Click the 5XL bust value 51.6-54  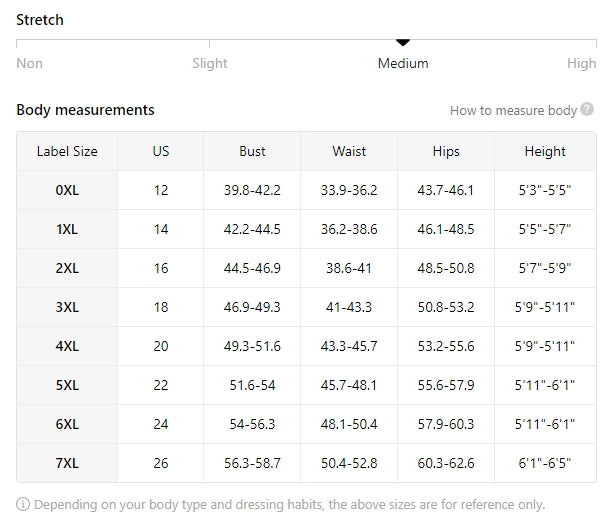pos(252,385)
